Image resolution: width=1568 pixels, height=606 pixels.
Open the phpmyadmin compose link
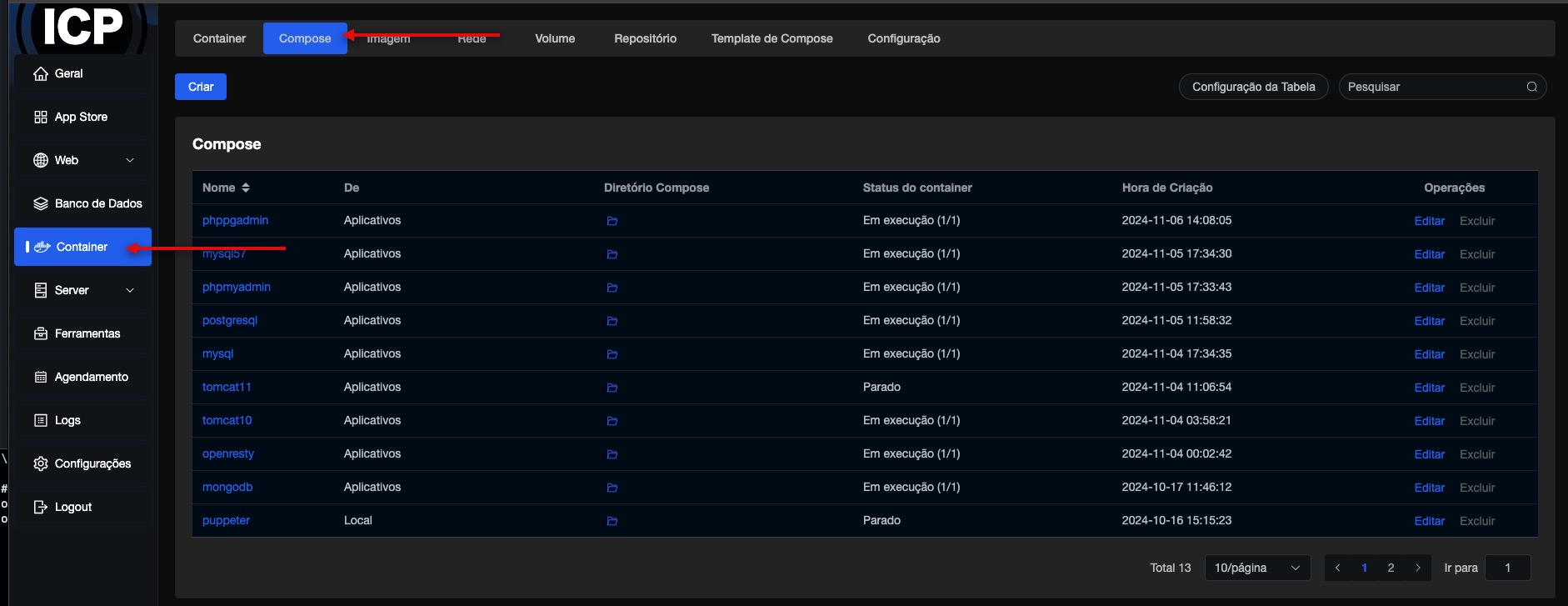click(x=237, y=287)
